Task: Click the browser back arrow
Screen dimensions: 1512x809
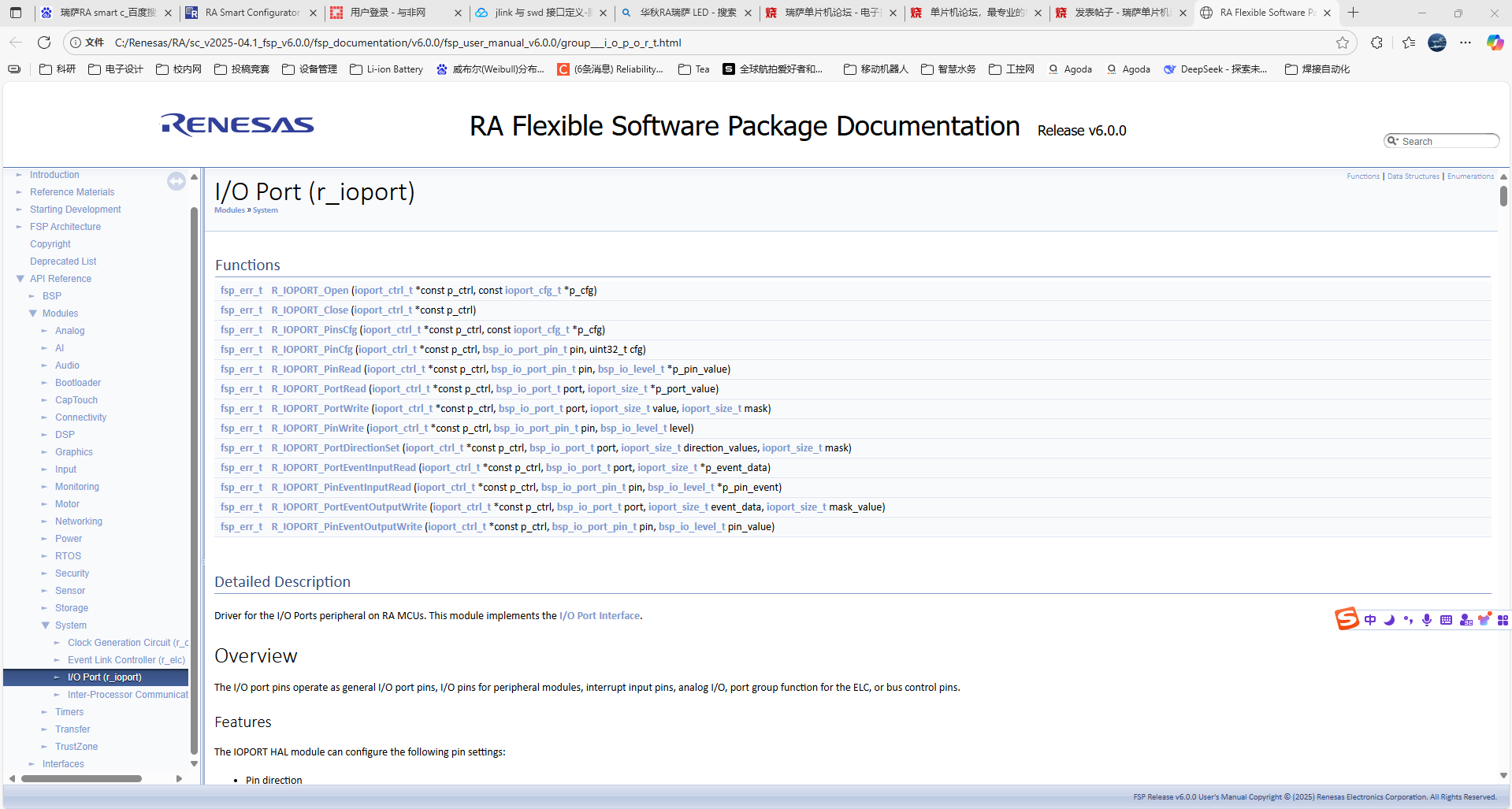Action: point(16,43)
